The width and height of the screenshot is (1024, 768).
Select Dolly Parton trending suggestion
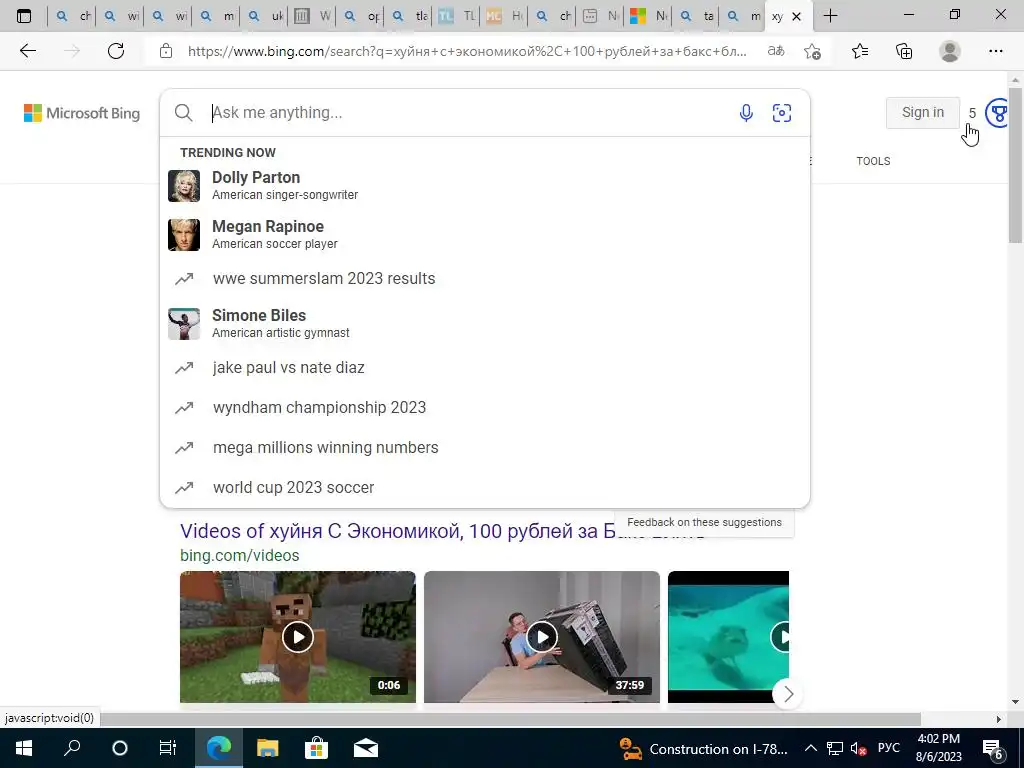[485, 185]
